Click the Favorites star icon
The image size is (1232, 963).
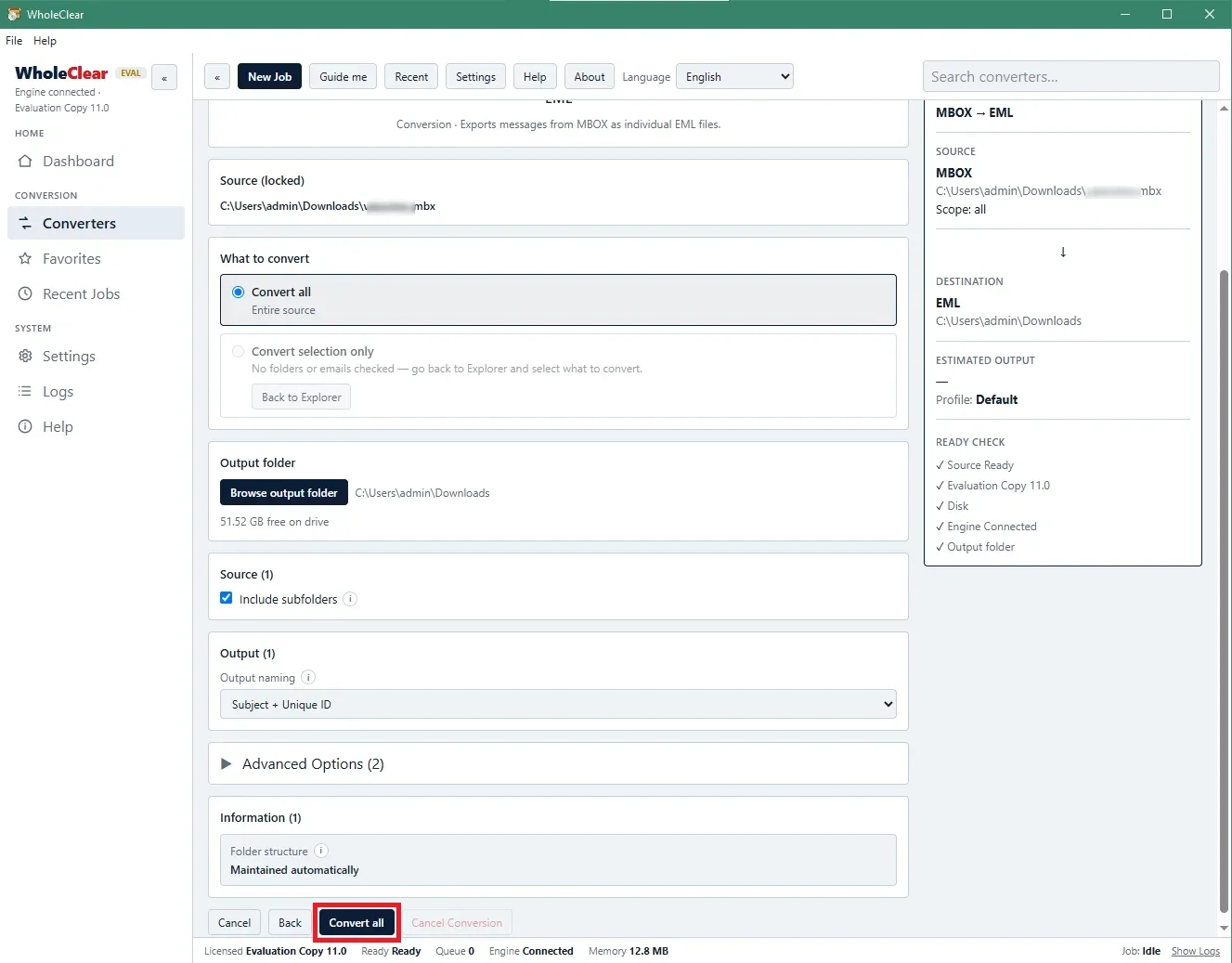pos(25,259)
